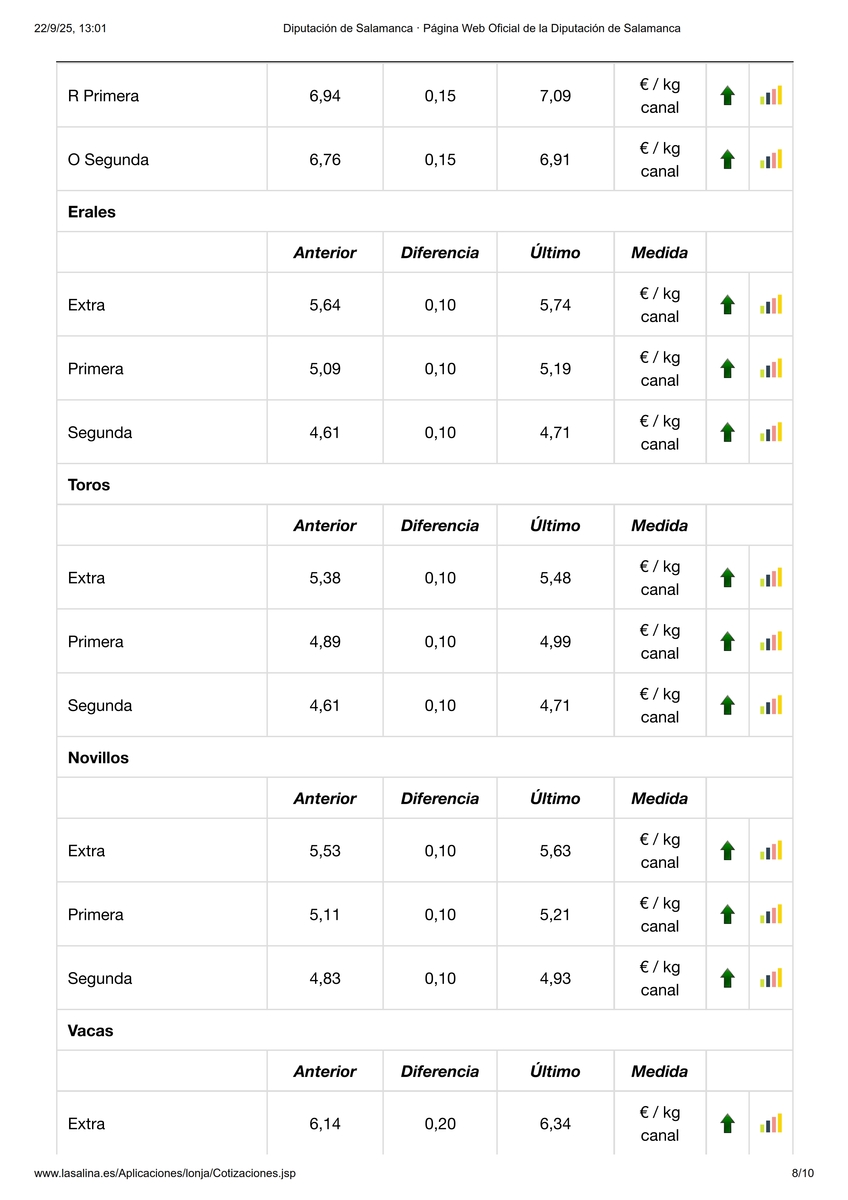Click the Diputación de Salamanca page title

481,28
